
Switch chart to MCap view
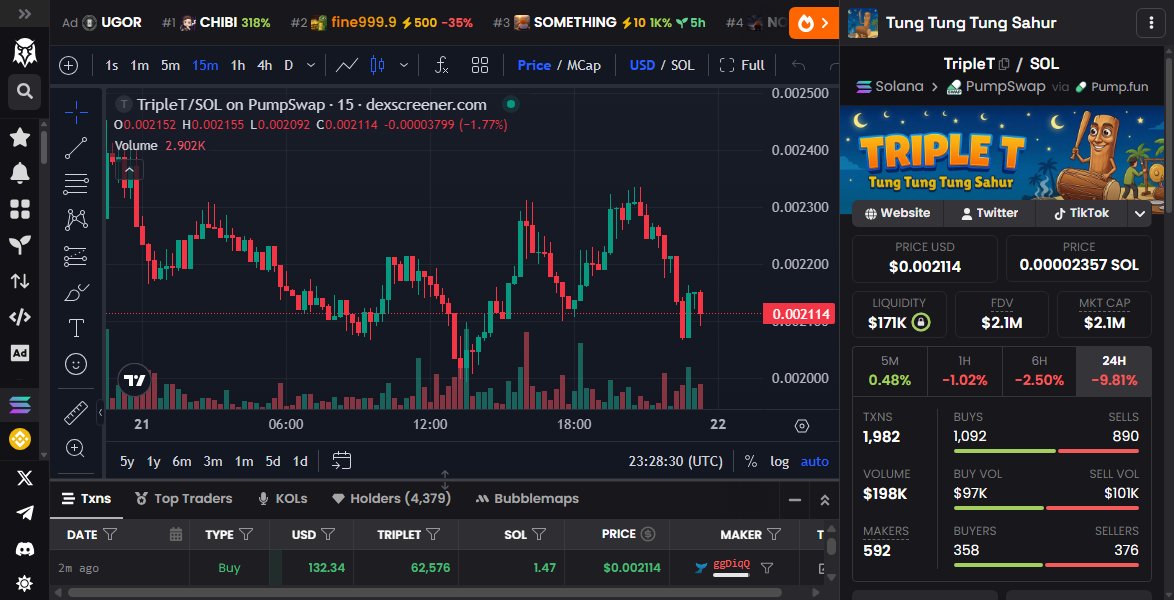pos(583,66)
